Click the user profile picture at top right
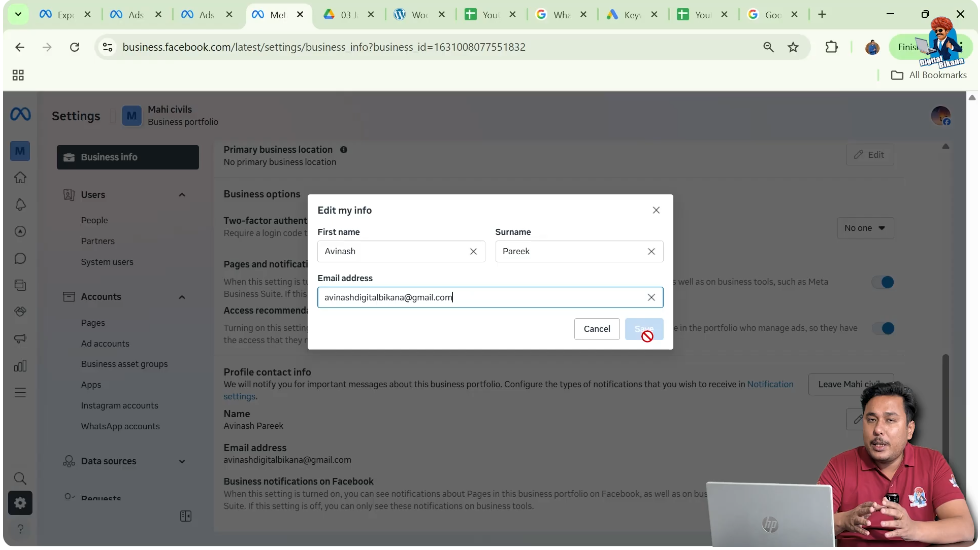The image size is (980, 550). tap(940, 116)
